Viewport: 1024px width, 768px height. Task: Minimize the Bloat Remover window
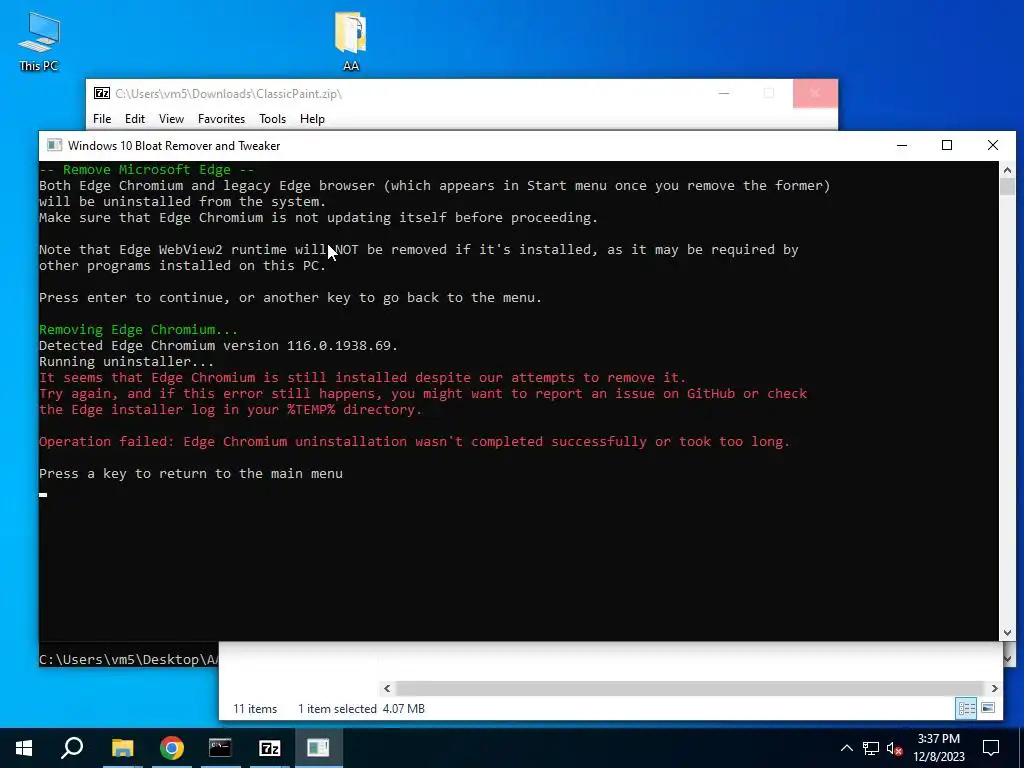click(x=902, y=145)
